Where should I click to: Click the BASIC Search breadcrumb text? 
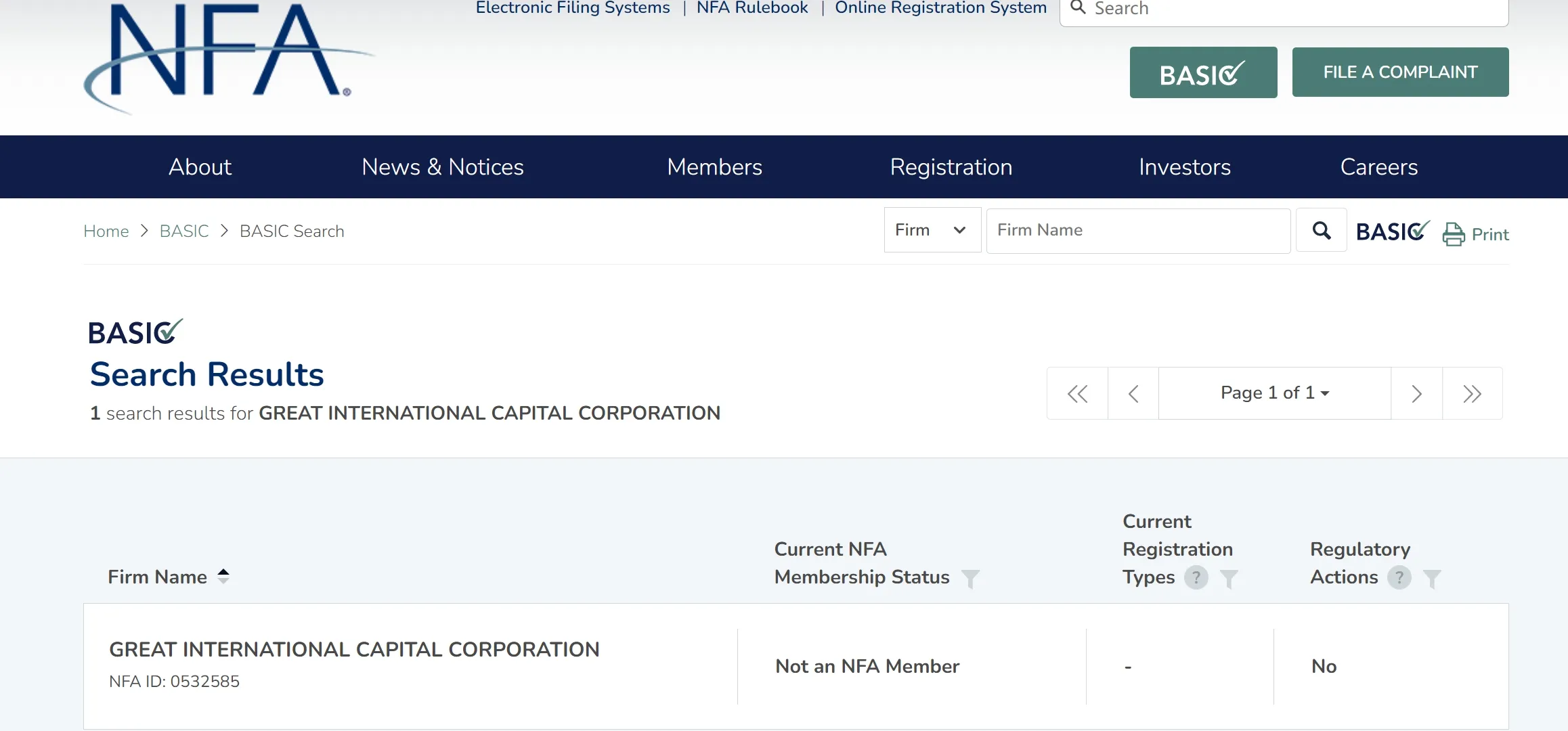[x=292, y=231]
